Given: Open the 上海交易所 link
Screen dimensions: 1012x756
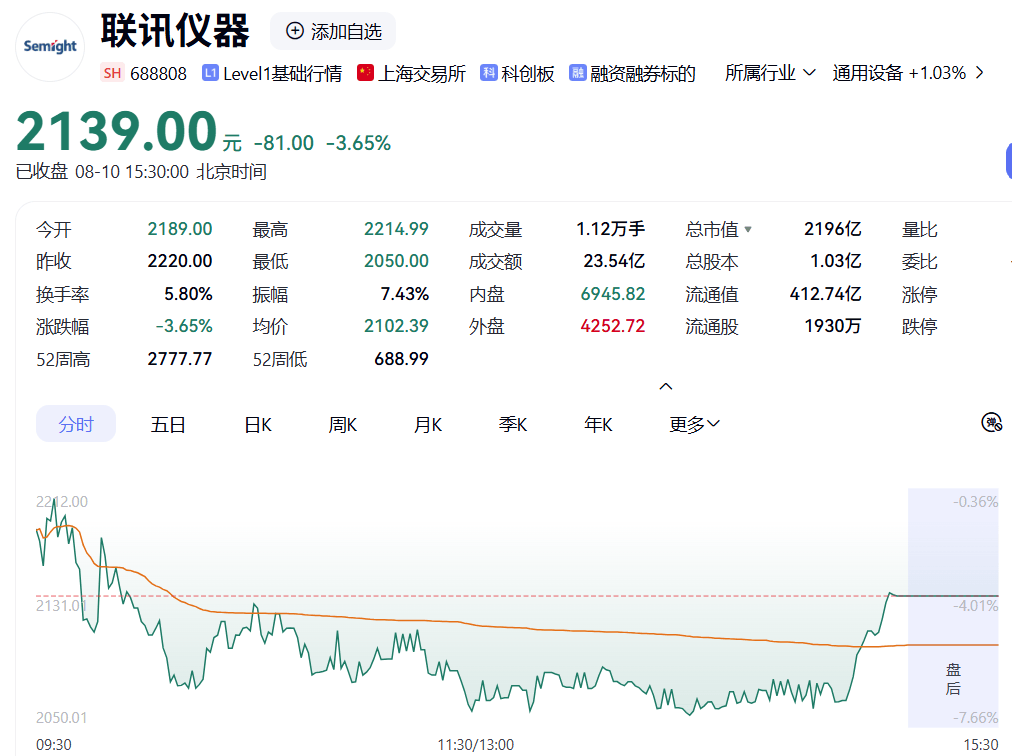Looking at the screenshot, I should [421, 74].
